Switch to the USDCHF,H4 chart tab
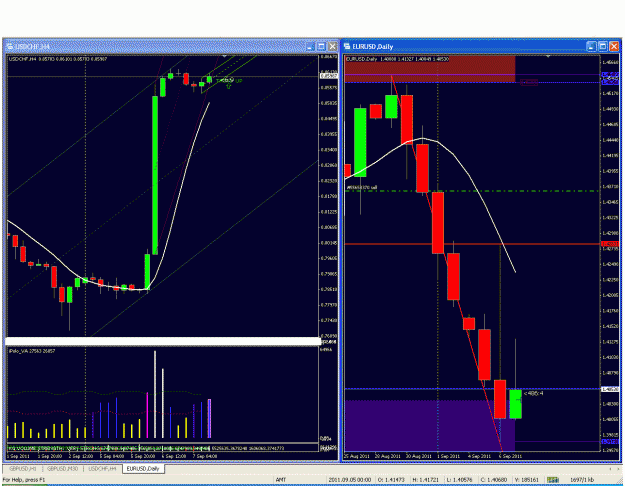The image size is (625, 486). point(102,469)
